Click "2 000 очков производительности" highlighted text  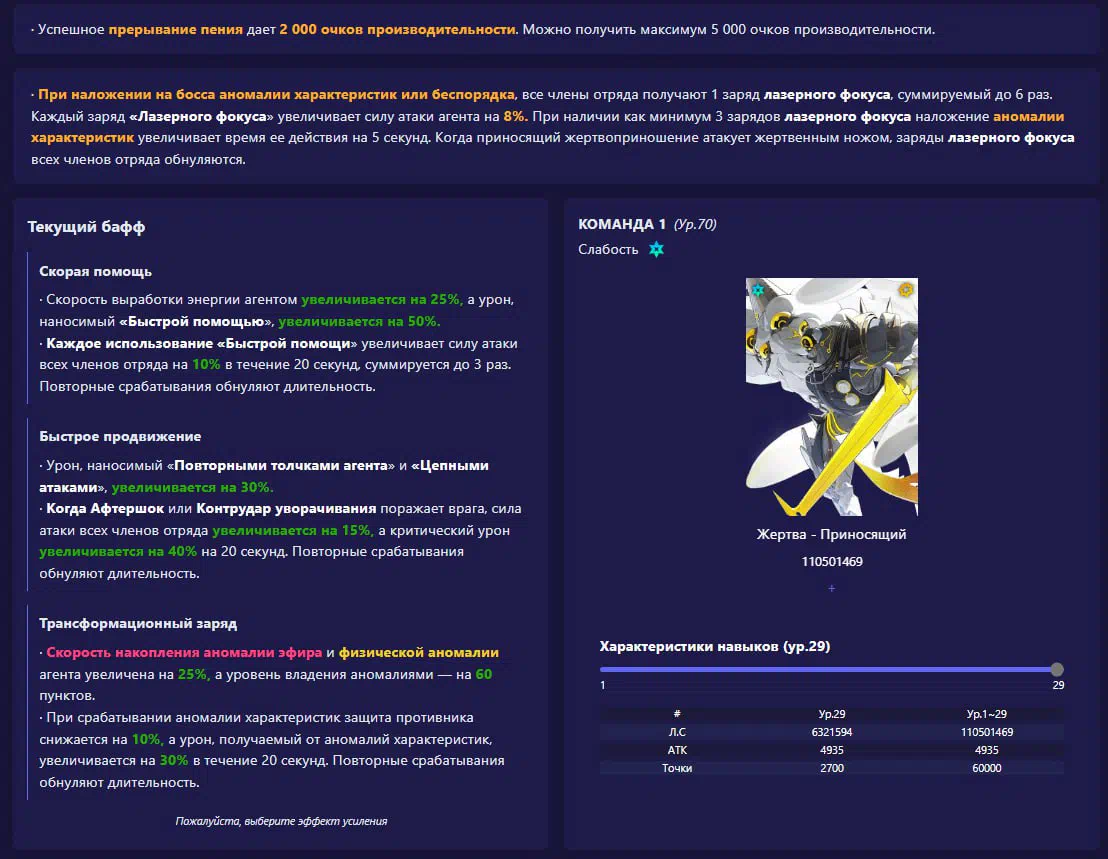coord(397,30)
